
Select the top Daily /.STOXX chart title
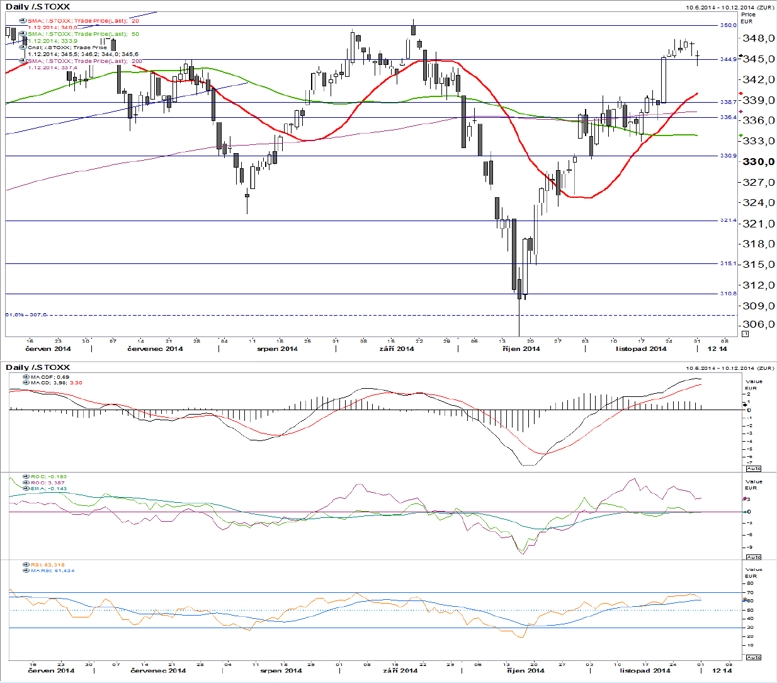38,6
